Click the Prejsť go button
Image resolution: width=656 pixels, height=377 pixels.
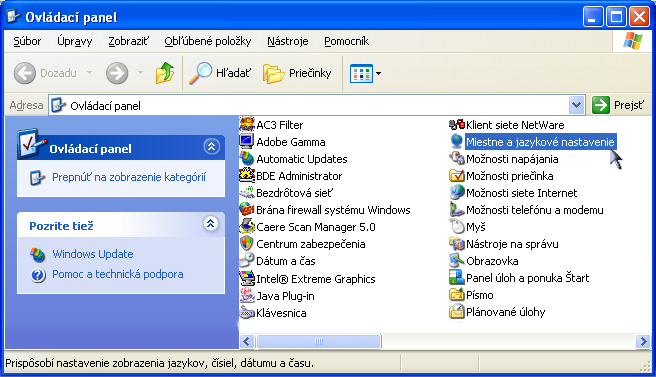click(619, 105)
